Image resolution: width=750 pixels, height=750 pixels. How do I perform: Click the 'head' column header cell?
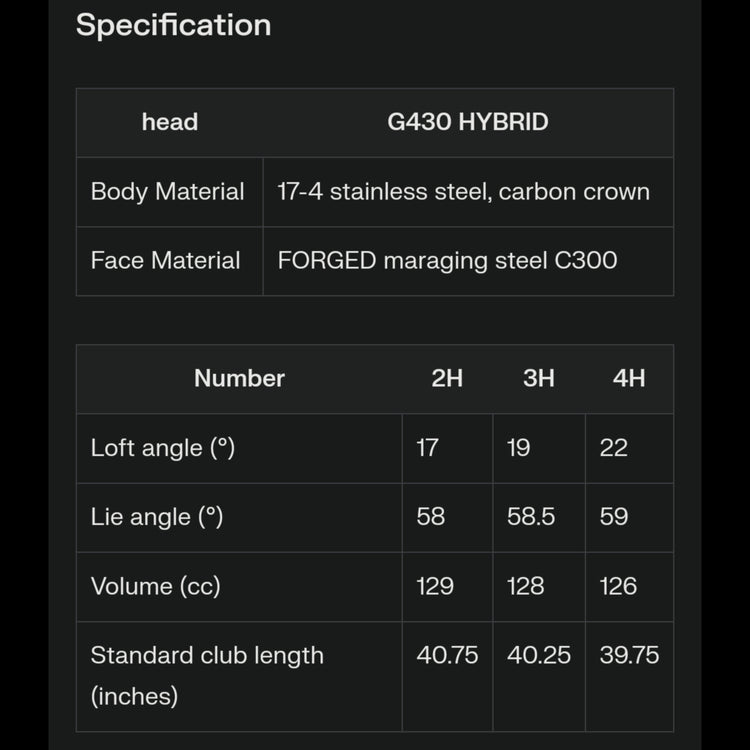click(x=169, y=122)
